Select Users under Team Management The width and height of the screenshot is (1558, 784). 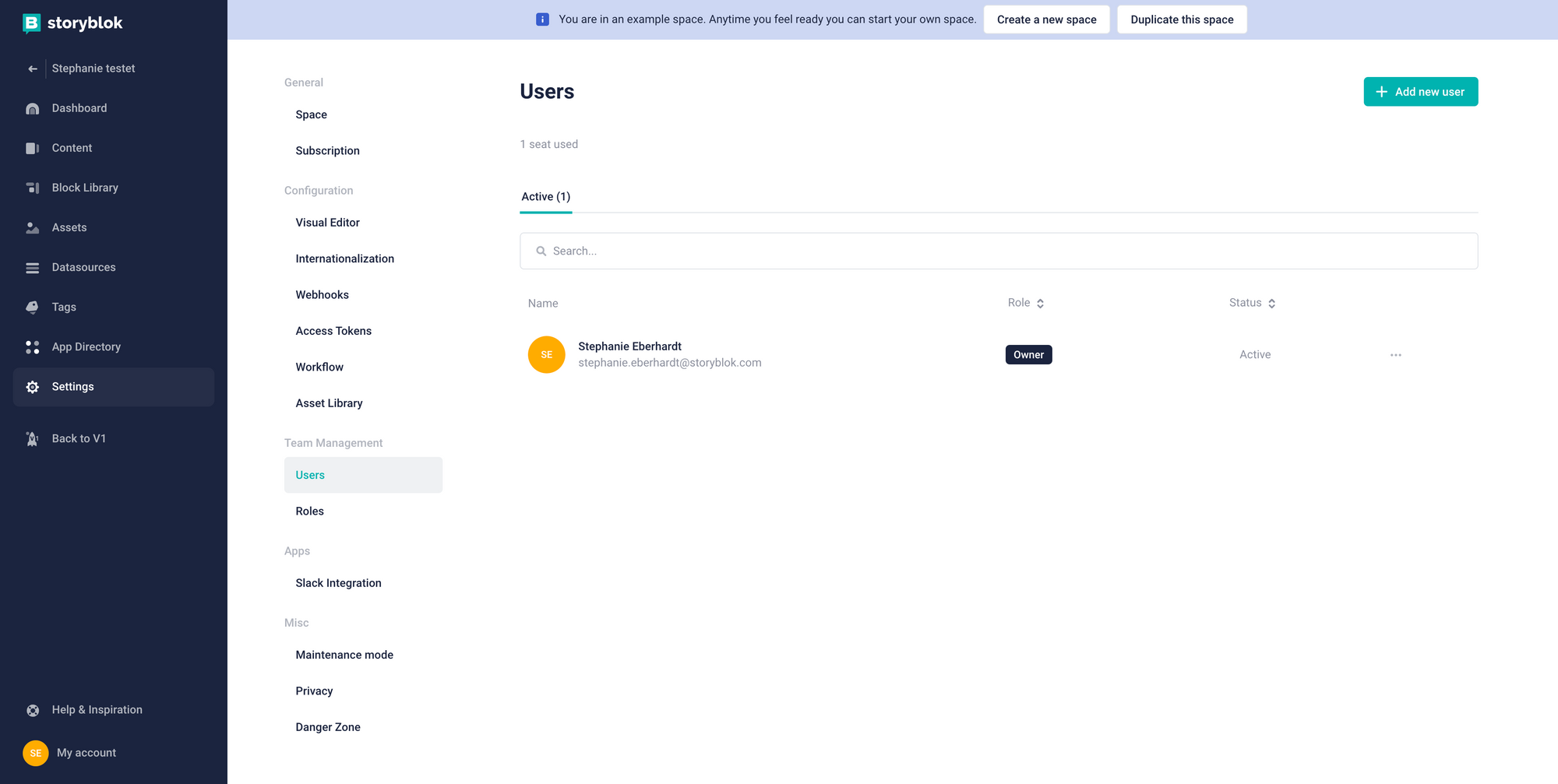[x=363, y=475]
